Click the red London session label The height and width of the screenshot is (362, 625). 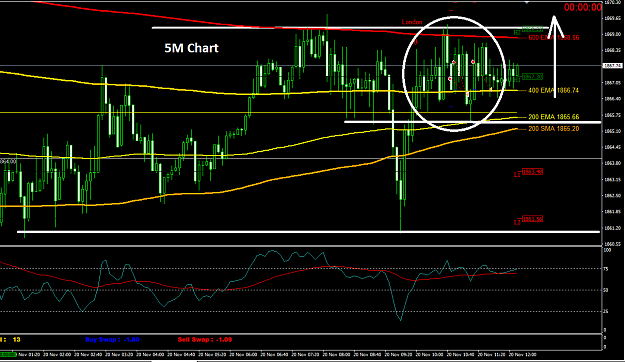tap(412, 22)
